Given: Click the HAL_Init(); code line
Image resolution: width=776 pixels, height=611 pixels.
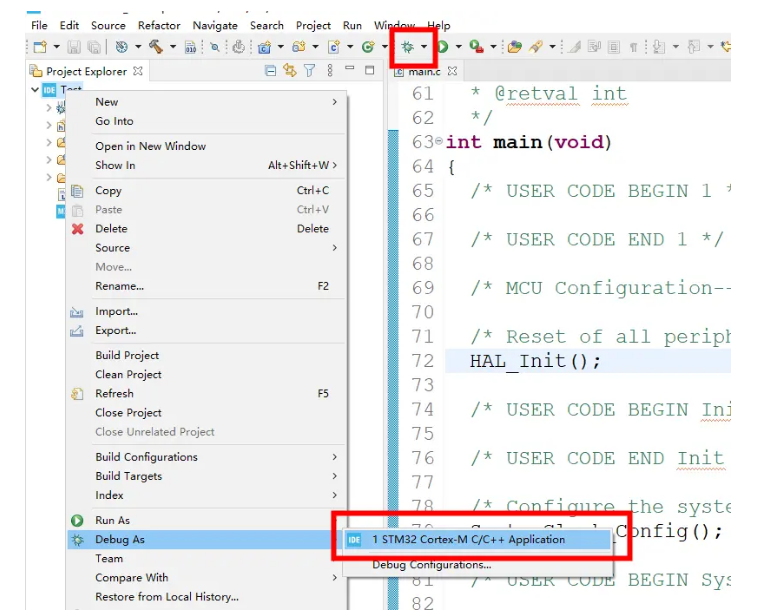Looking at the screenshot, I should point(535,361).
